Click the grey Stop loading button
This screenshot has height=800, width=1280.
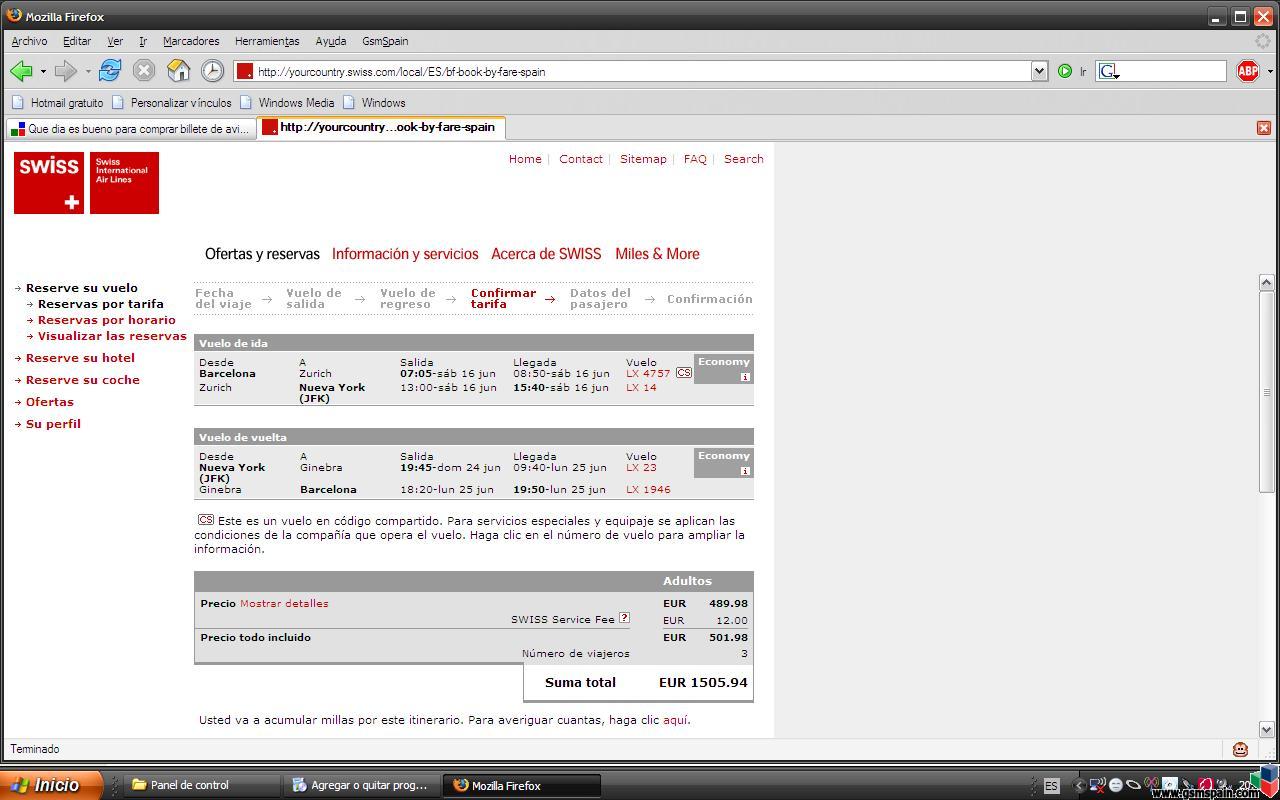(x=144, y=70)
